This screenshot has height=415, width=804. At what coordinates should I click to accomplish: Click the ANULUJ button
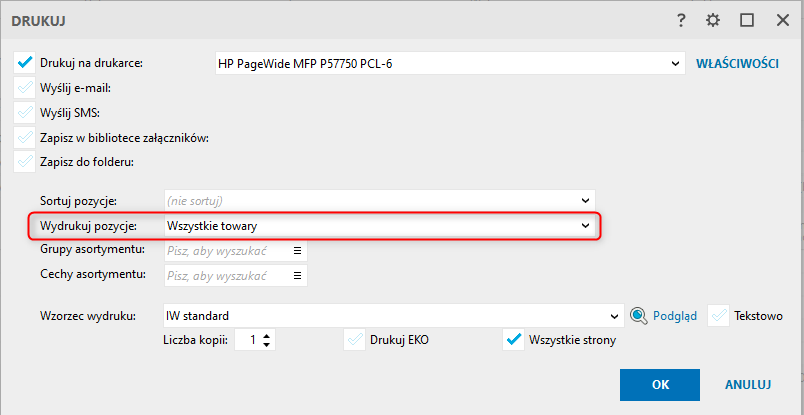point(748,385)
